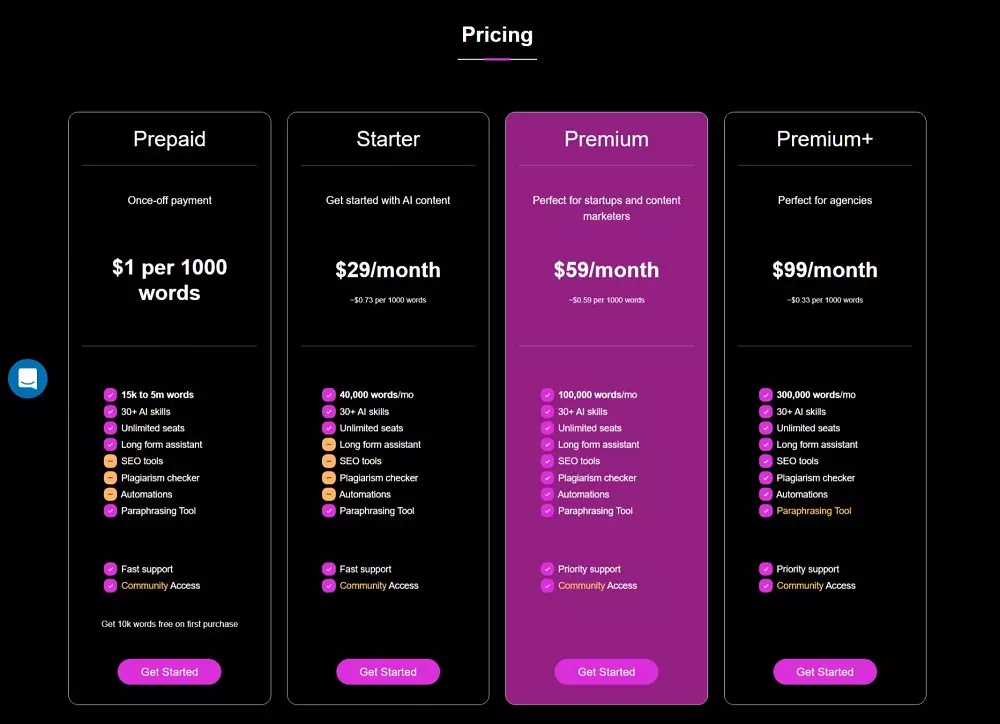1000x724 pixels.
Task: Click the Premium plan card heading
Action: click(607, 139)
